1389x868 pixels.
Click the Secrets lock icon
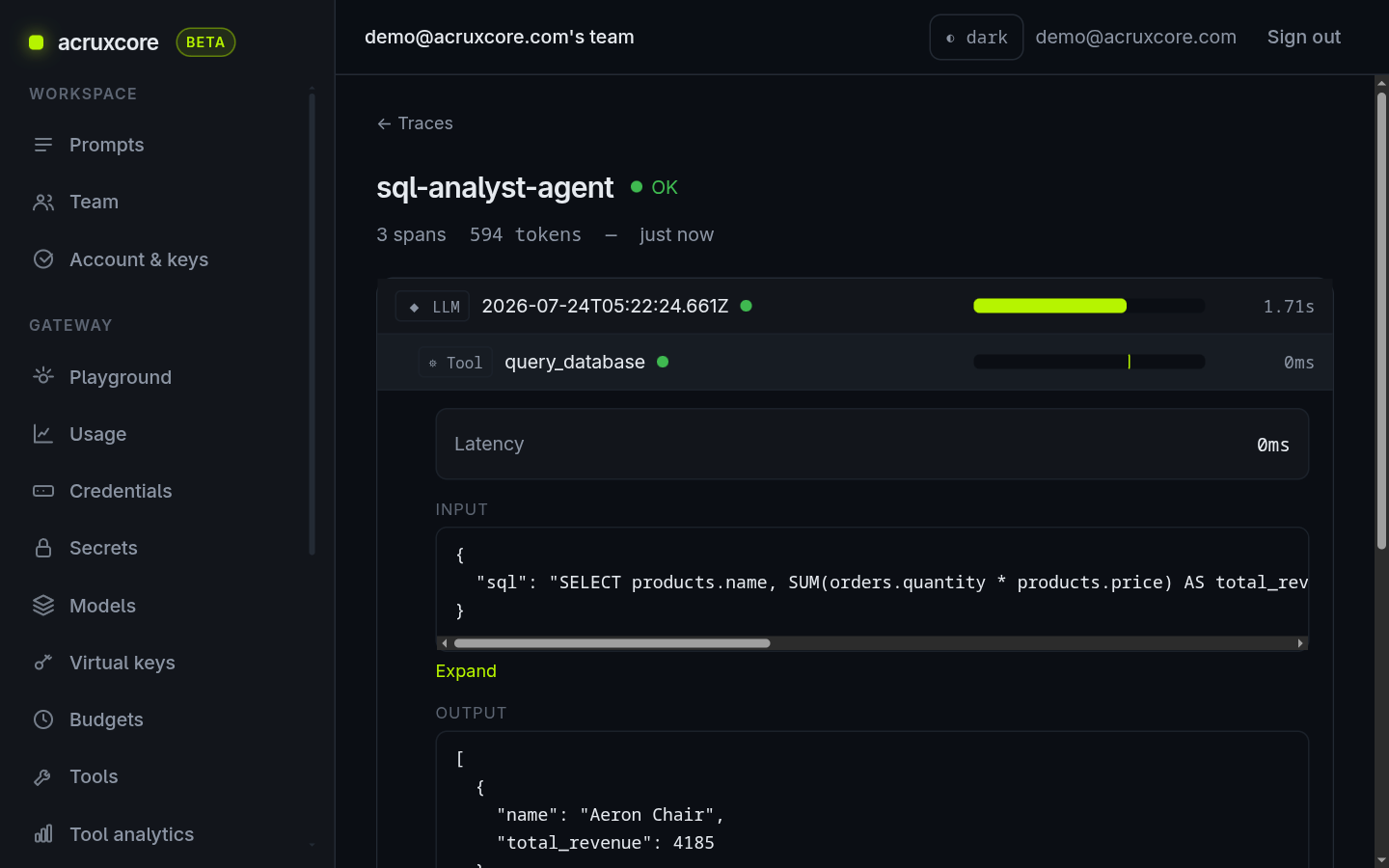(x=43, y=548)
